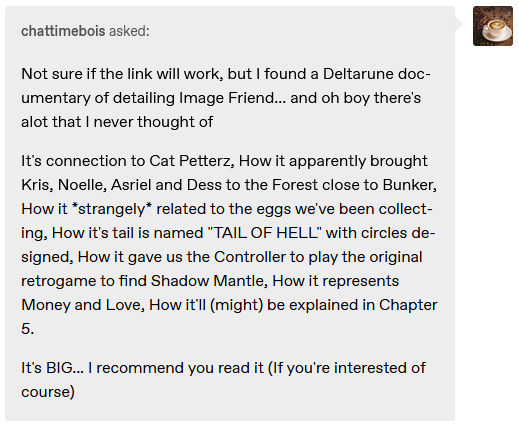Click the phrase "Image Friend..."
This screenshot has width=519, height=429.
(232, 98)
